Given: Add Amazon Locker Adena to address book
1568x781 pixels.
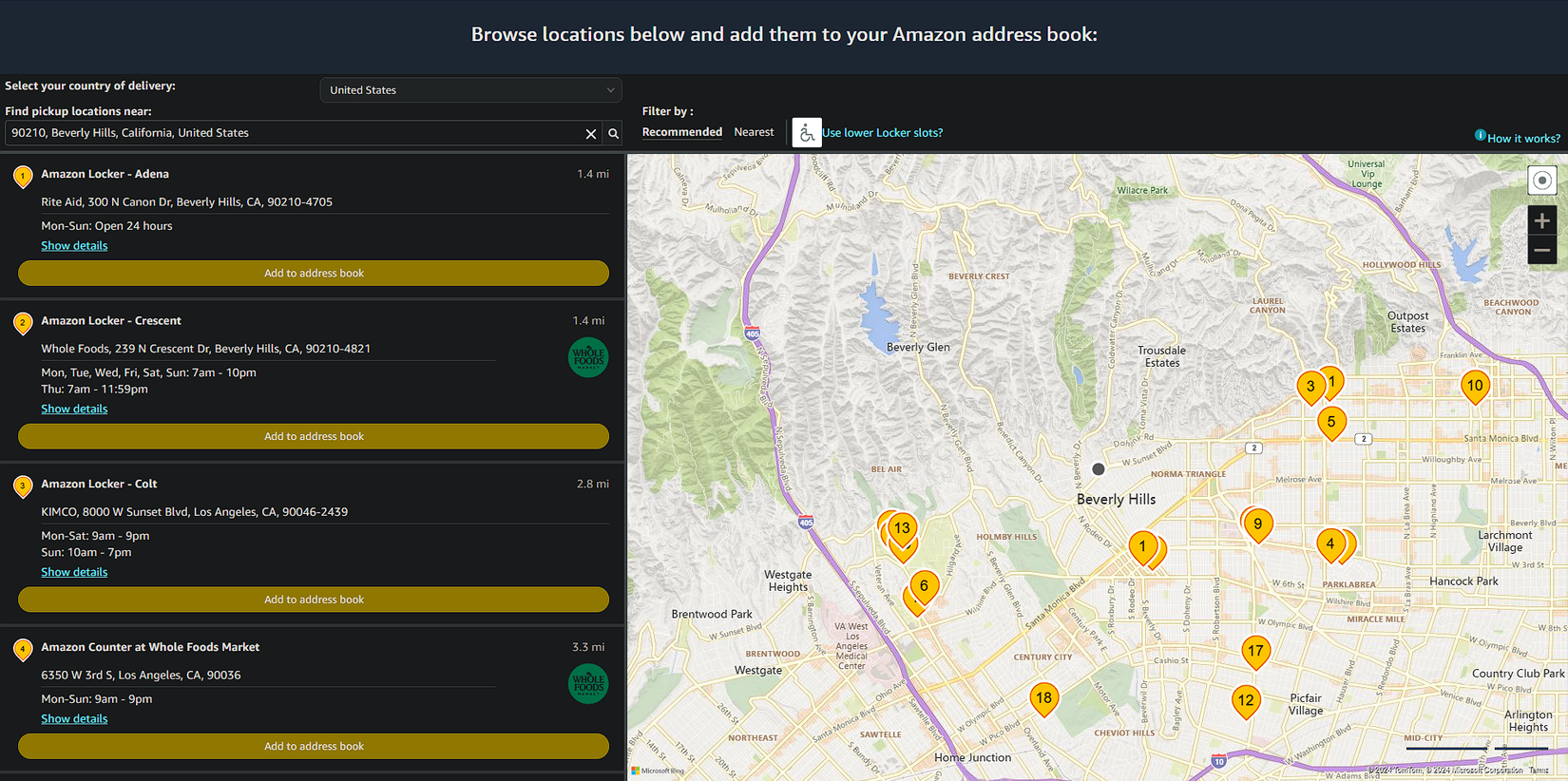Looking at the screenshot, I should tap(314, 274).
